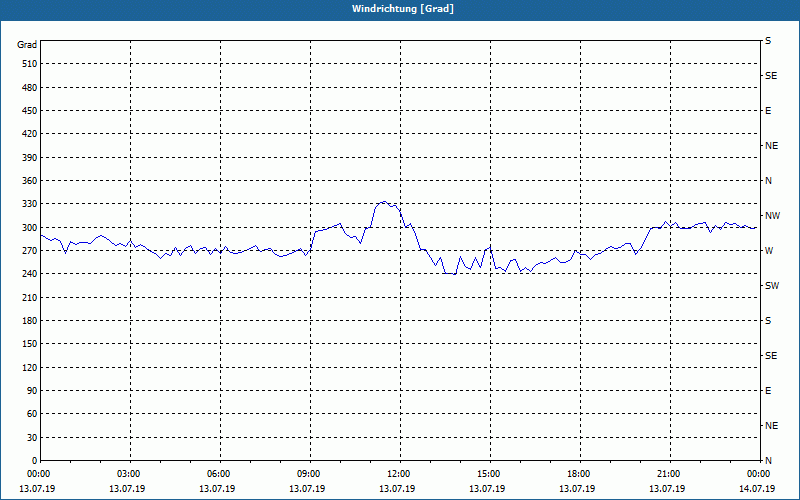This screenshot has width=800, height=500.
Task: Click the y-axis value 420
Action: (30, 134)
